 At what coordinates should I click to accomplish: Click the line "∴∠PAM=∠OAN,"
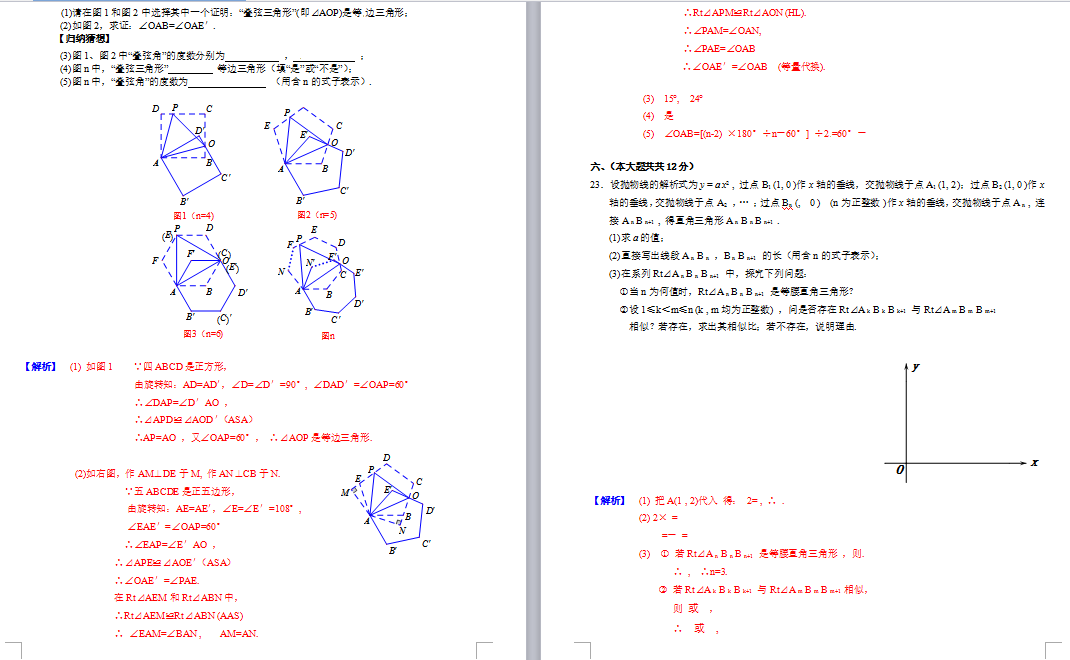(723, 31)
